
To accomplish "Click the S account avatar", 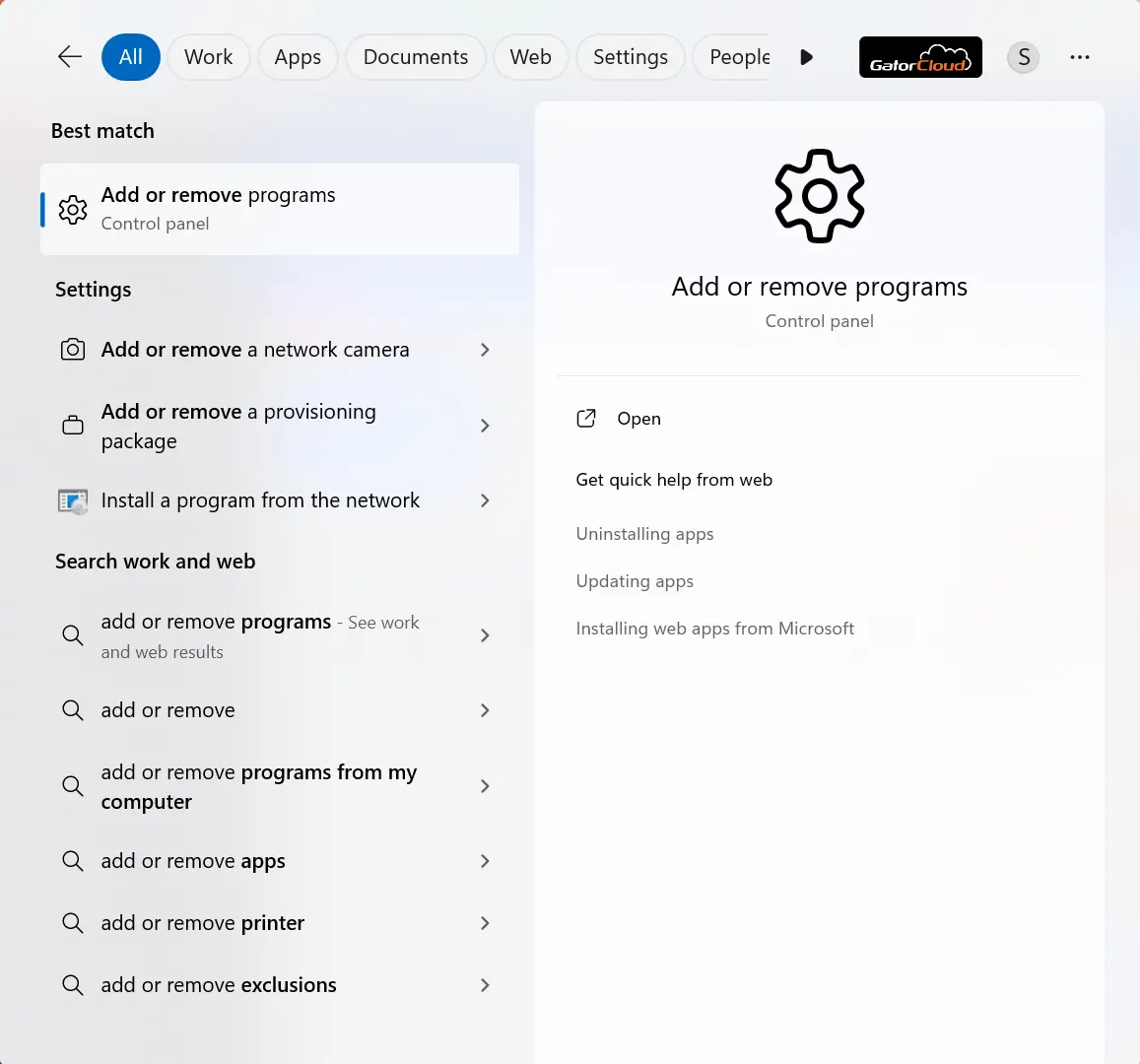I will pos(1023,57).
